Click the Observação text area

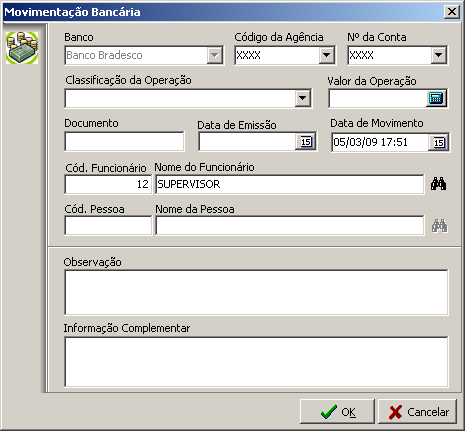click(x=256, y=292)
